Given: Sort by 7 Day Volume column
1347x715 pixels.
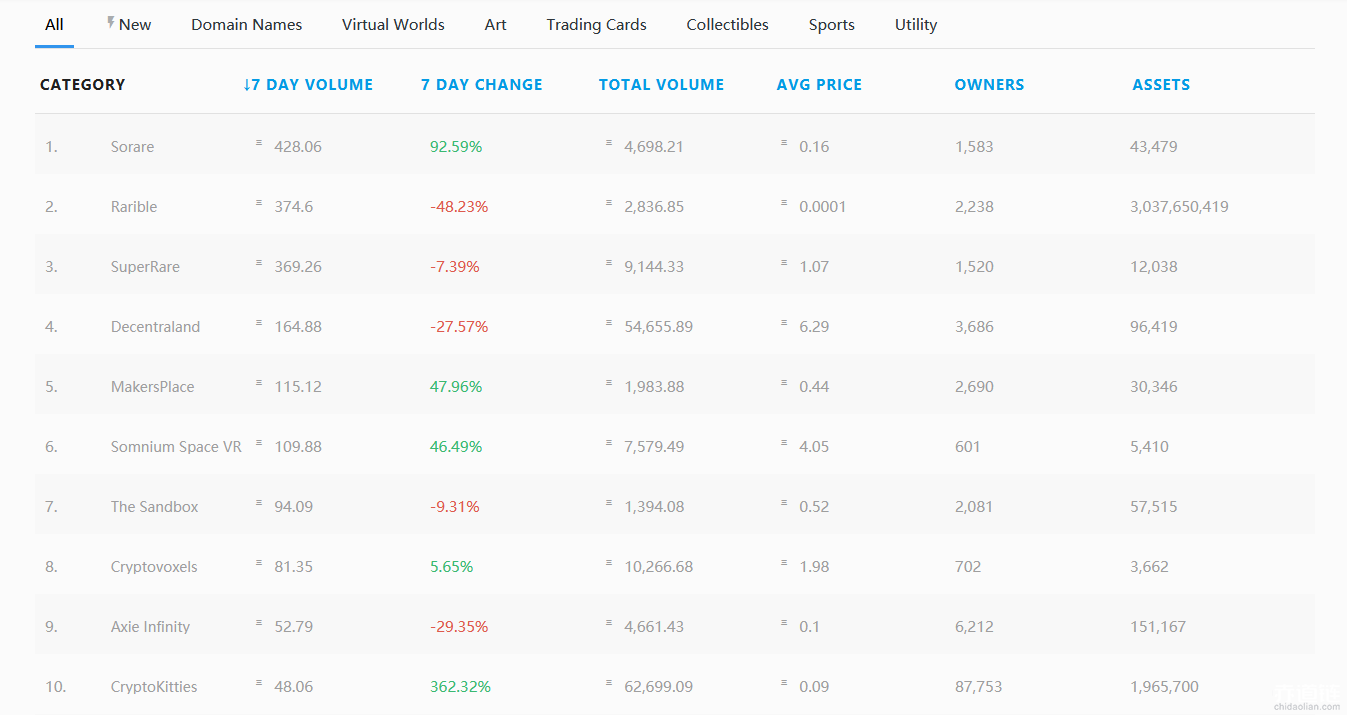Looking at the screenshot, I should 308,85.
